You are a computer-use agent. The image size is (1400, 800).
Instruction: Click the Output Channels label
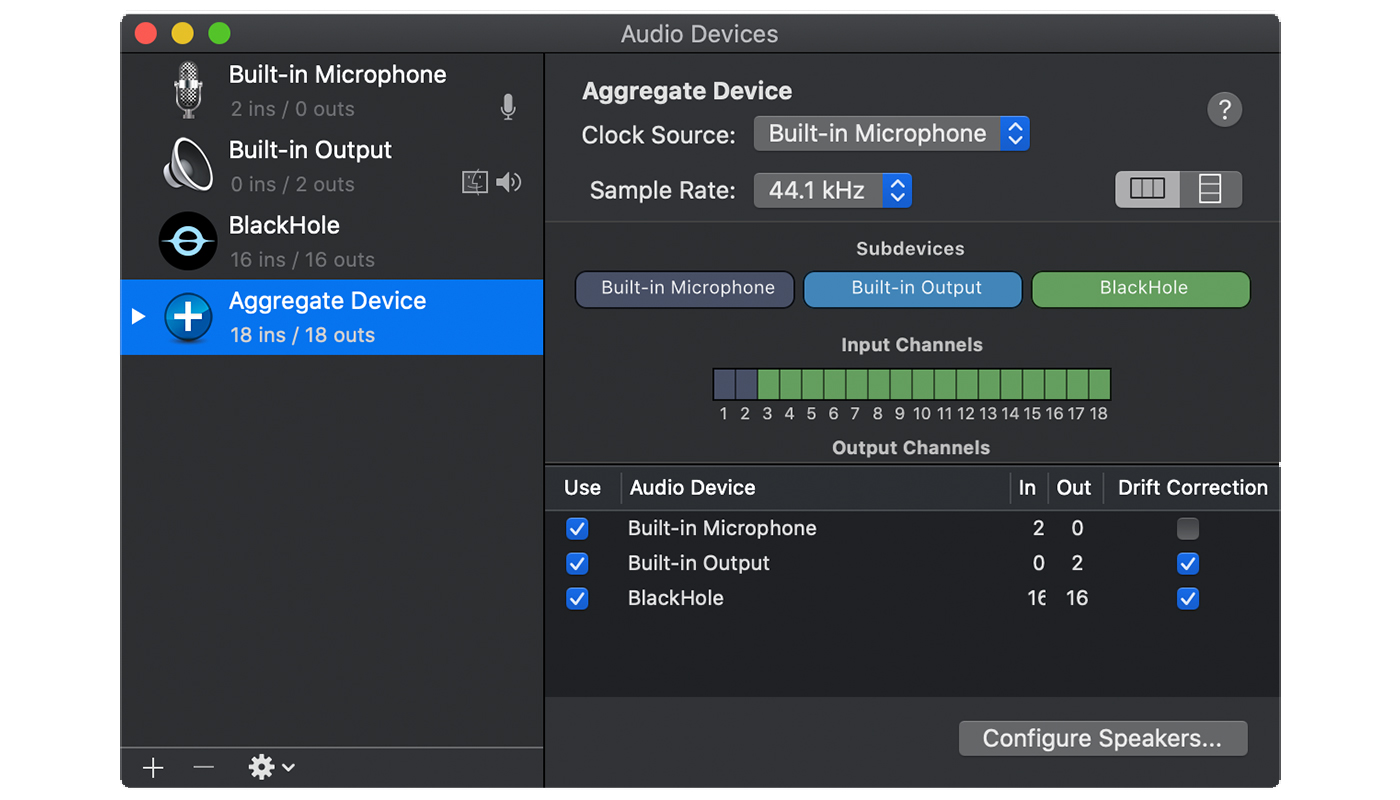(911, 448)
